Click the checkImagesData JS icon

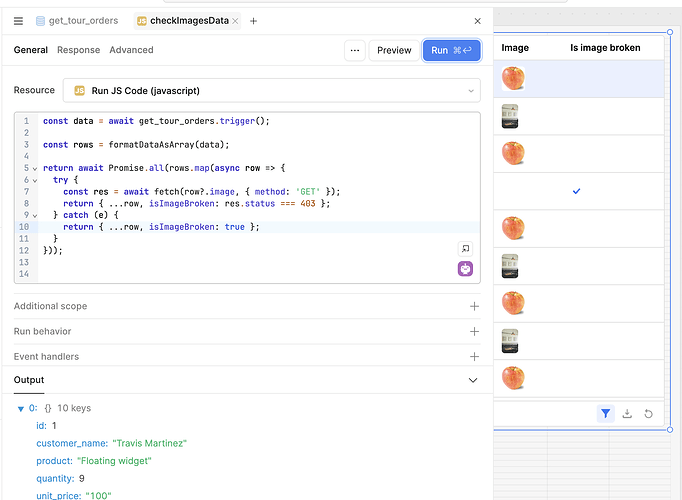tap(141, 21)
